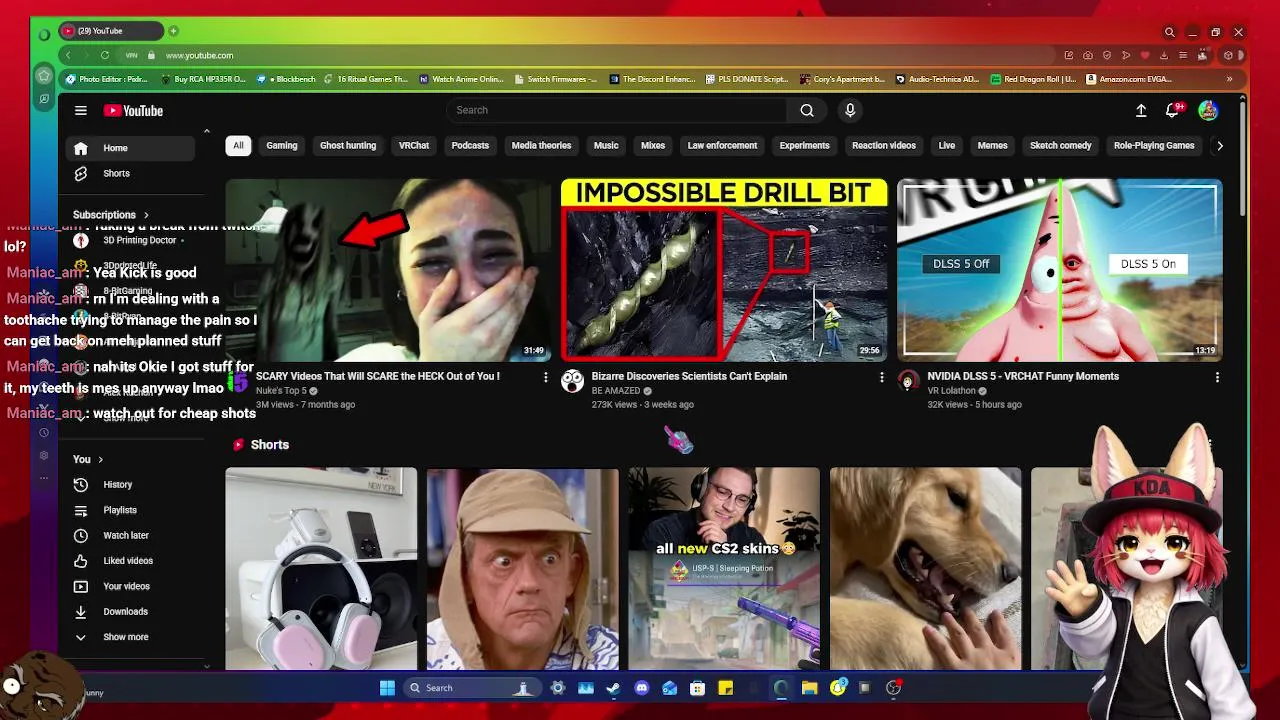Select the Gaming category chip
1280x720 pixels.
pos(282,146)
